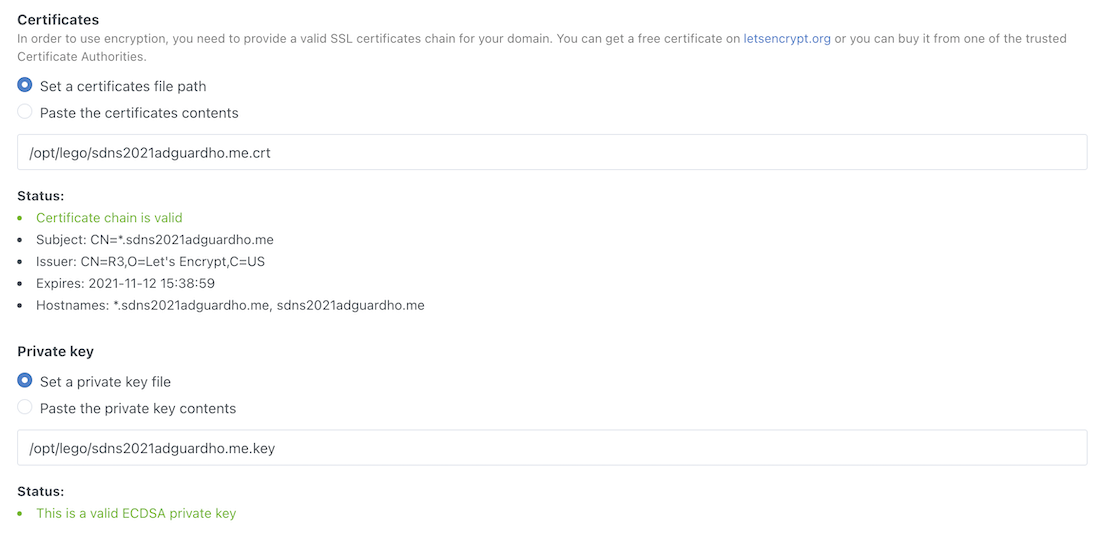This screenshot has width=1100, height=534.
Task: Click the 'Certificate chain is valid' status message
Action: pos(109,218)
